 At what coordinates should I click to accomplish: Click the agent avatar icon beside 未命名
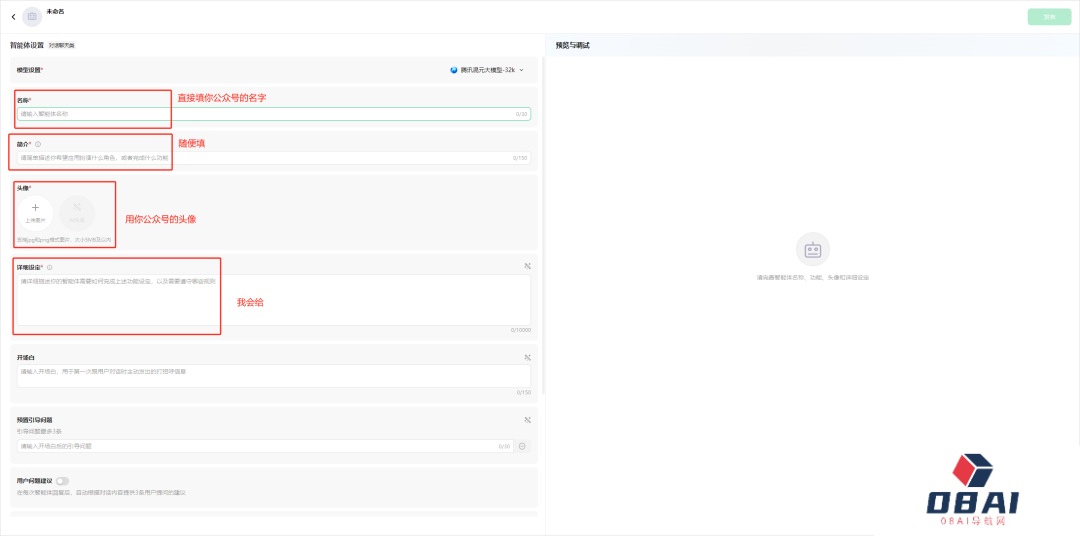pyautogui.click(x=33, y=16)
